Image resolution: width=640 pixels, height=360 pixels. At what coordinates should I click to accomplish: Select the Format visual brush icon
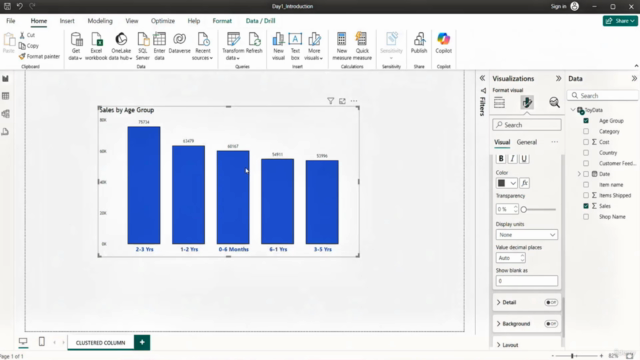(x=527, y=102)
